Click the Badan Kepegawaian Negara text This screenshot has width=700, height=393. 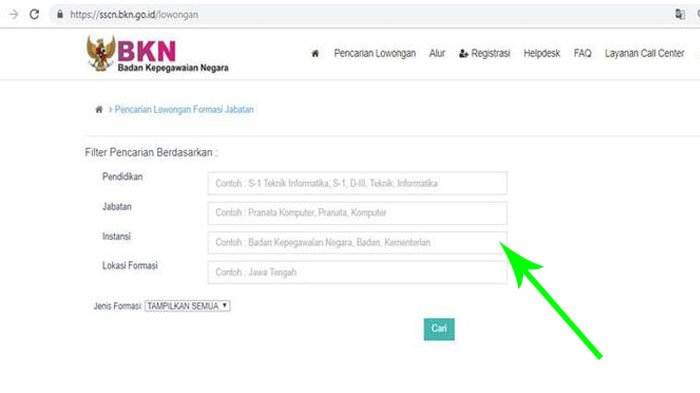(x=173, y=68)
